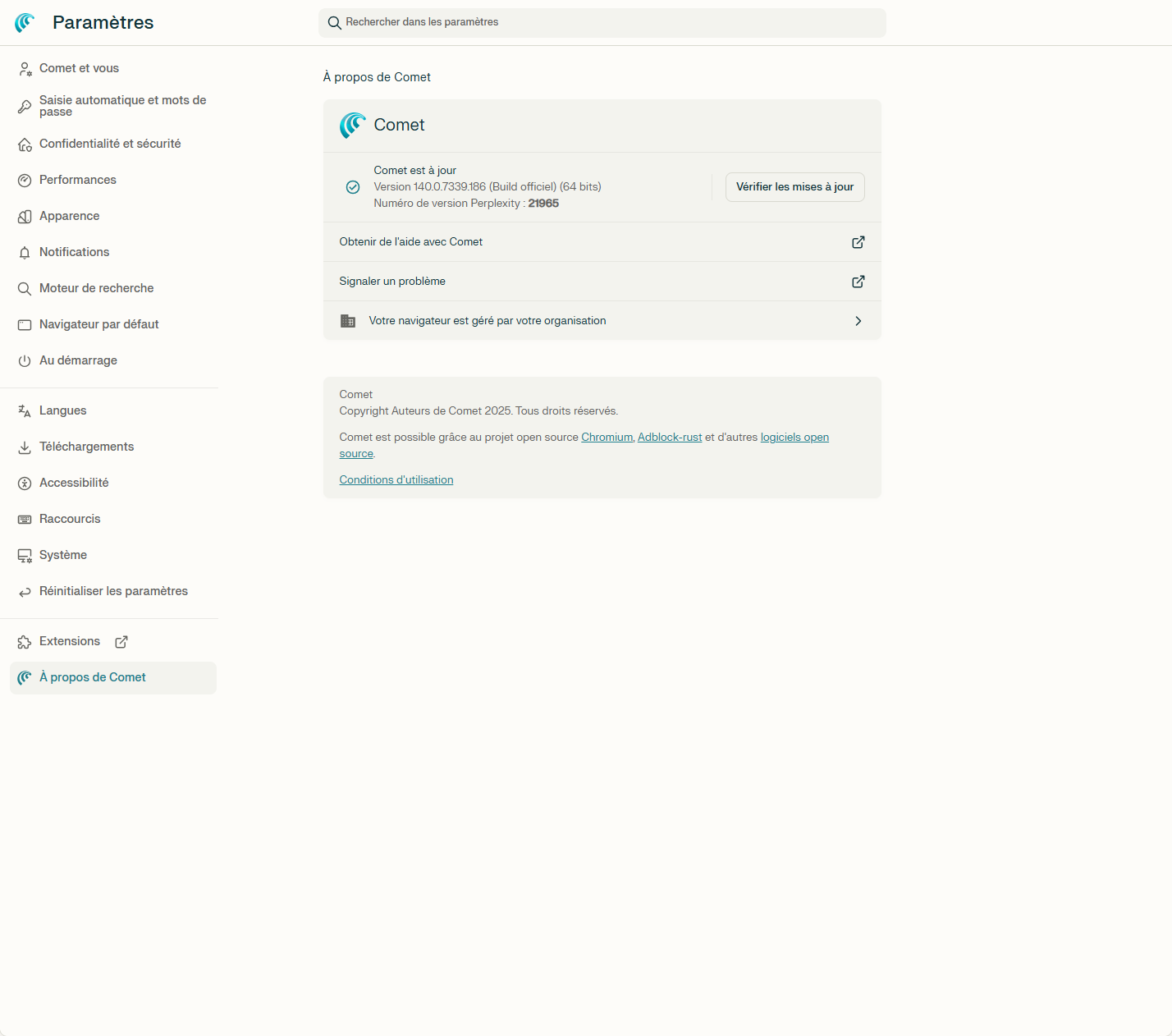Image resolution: width=1172 pixels, height=1036 pixels.
Task: Select Comet et vous in the sidebar
Action: click(79, 68)
